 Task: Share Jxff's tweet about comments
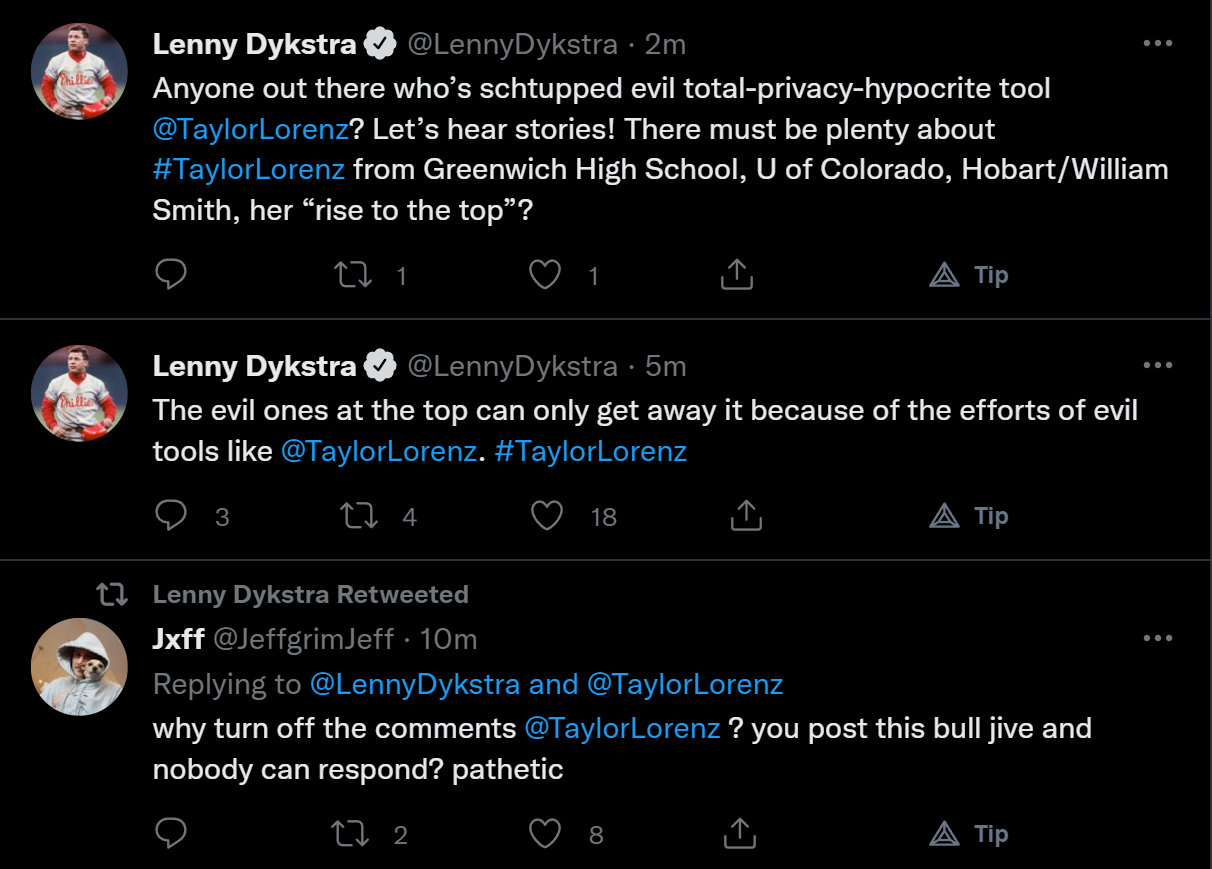pos(738,834)
